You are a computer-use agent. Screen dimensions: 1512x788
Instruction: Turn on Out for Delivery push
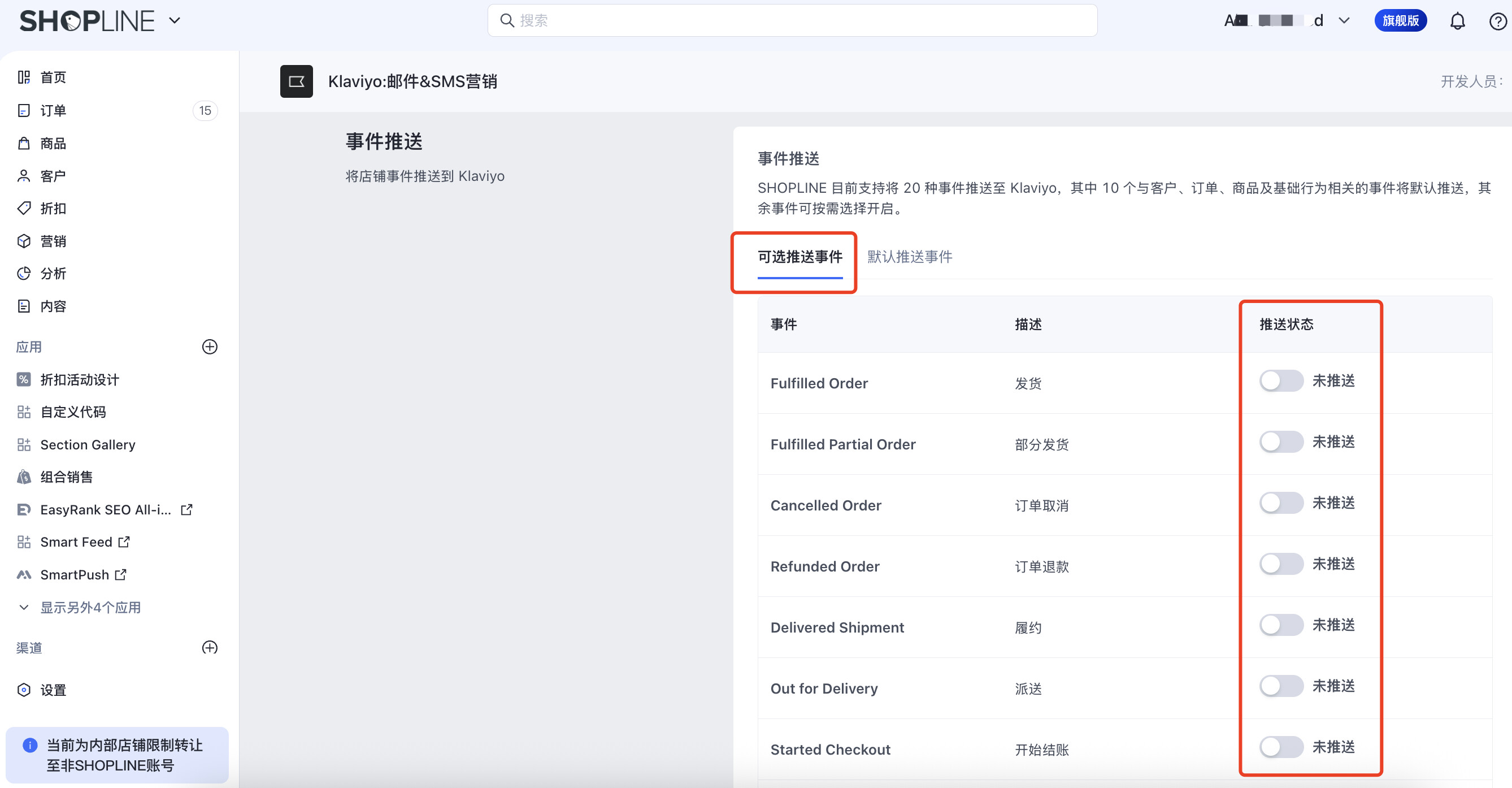pyautogui.click(x=1281, y=686)
